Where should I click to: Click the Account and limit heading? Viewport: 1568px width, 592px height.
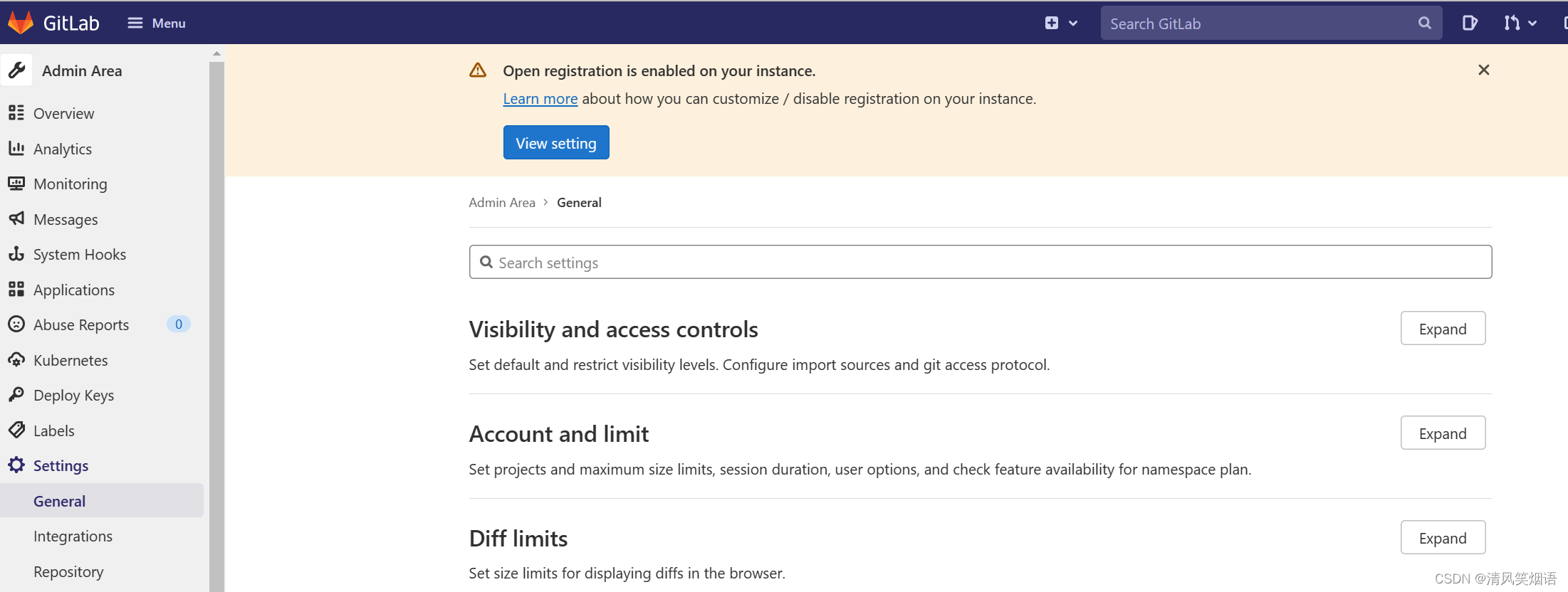(558, 434)
